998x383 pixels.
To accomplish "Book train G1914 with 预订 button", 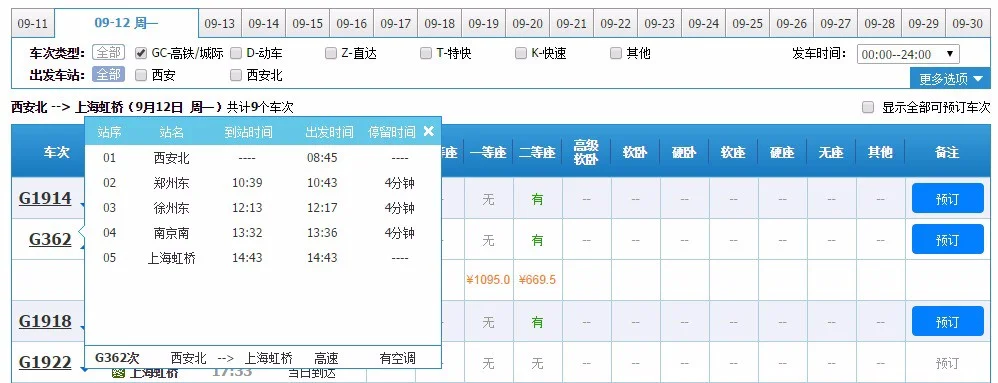I will (x=948, y=198).
